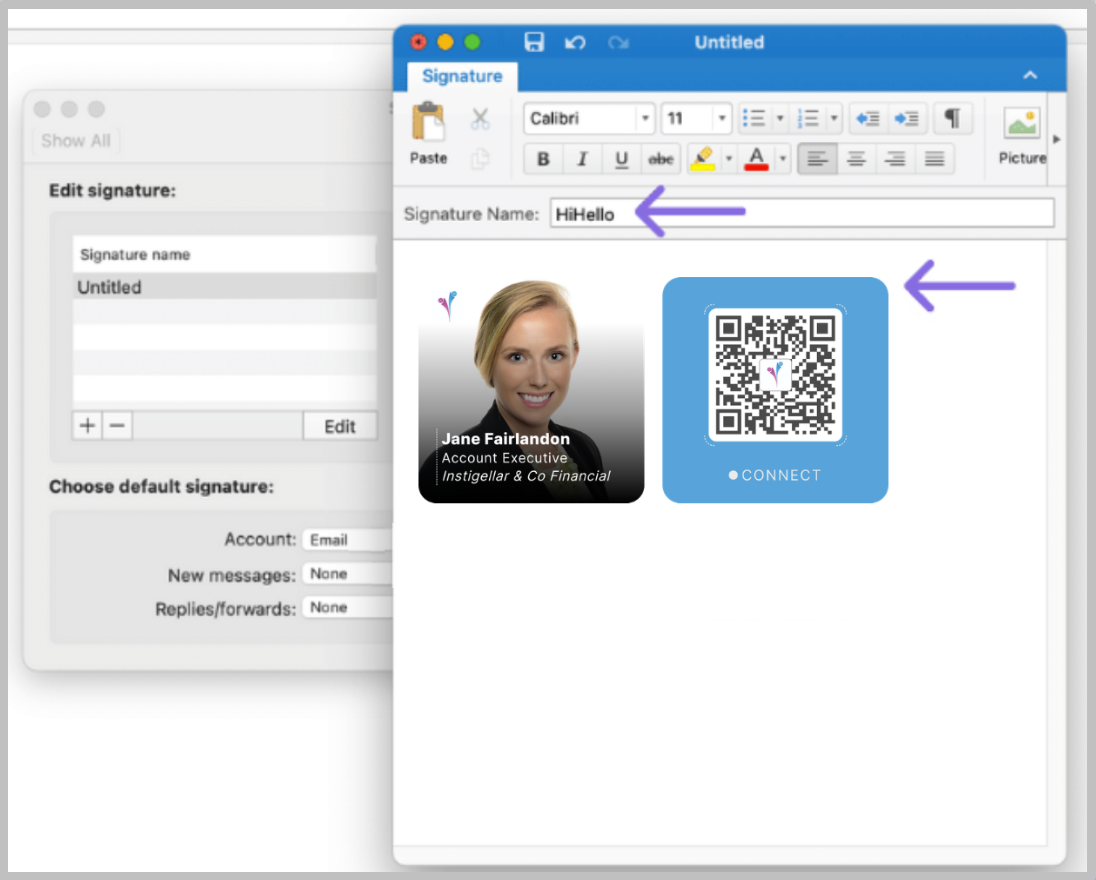Image resolution: width=1096 pixels, height=880 pixels.
Task: Toggle Bold formatting
Action: (543, 159)
